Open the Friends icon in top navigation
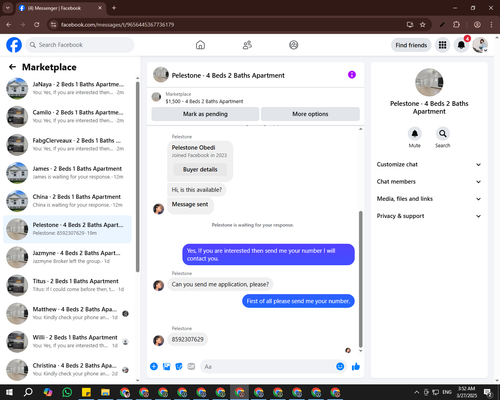This screenshot has width=500, height=400. (x=247, y=45)
